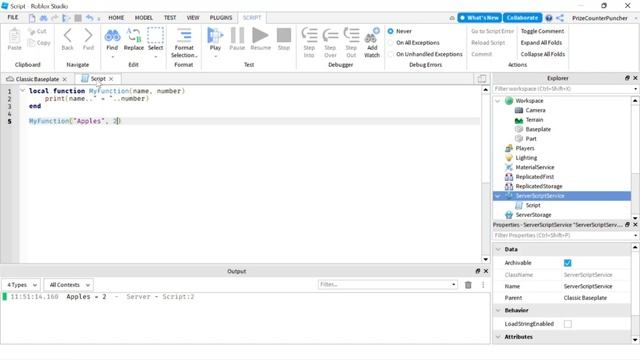
Task: Select On All Exceptions option
Action: click(391, 42)
